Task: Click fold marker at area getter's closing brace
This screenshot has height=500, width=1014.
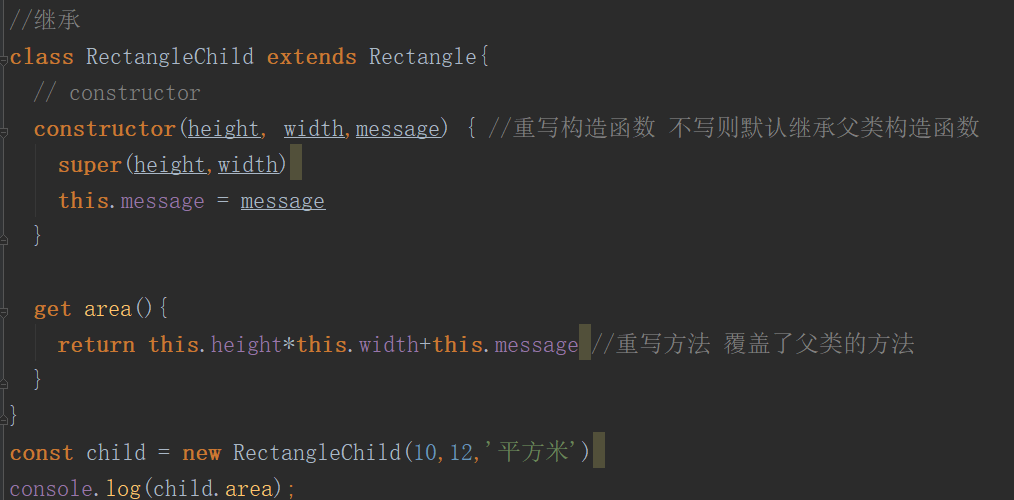Action: [5, 381]
